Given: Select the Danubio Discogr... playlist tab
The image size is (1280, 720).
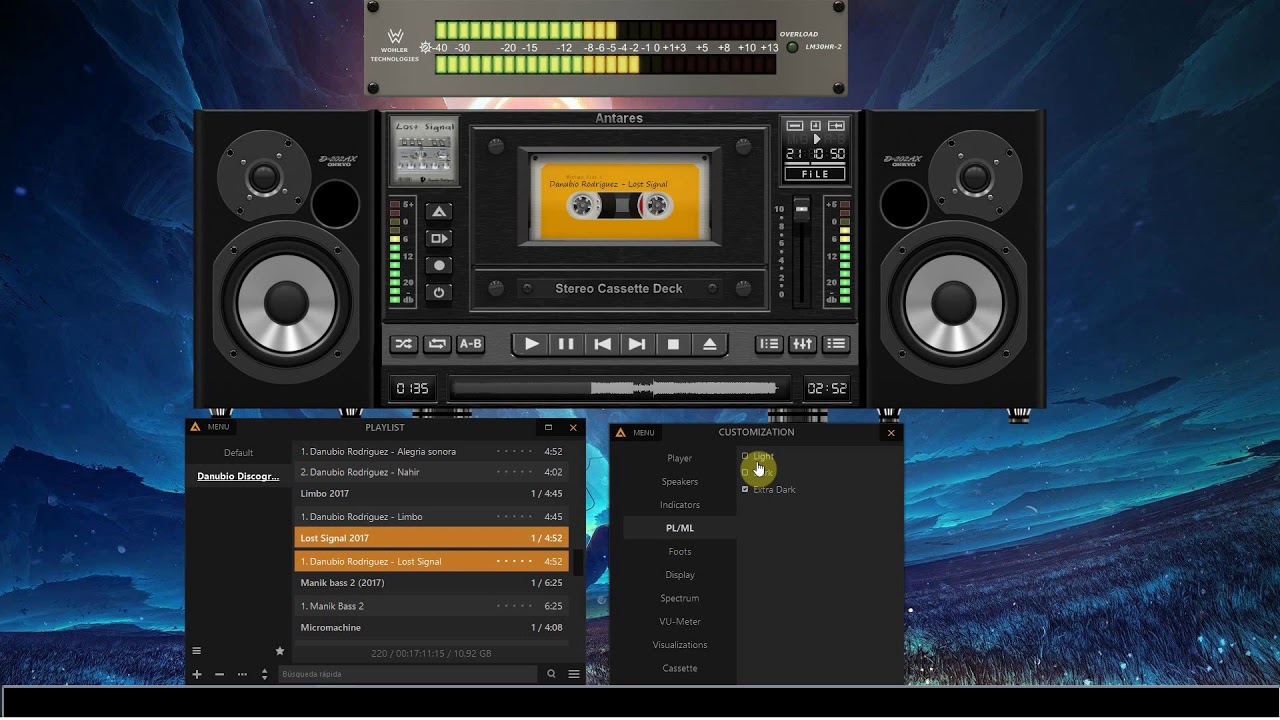Looking at the screenshot, I should pyautogui.click(x=238, y=476).
